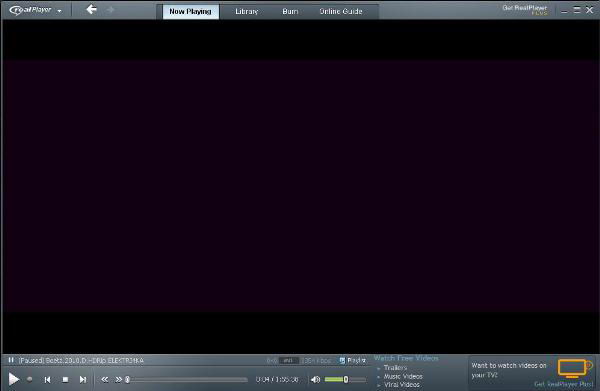This screenshot has height=391, width=600.
Task: Expand the arrow beside the RealPlayer logo
Action: point(59,11)
